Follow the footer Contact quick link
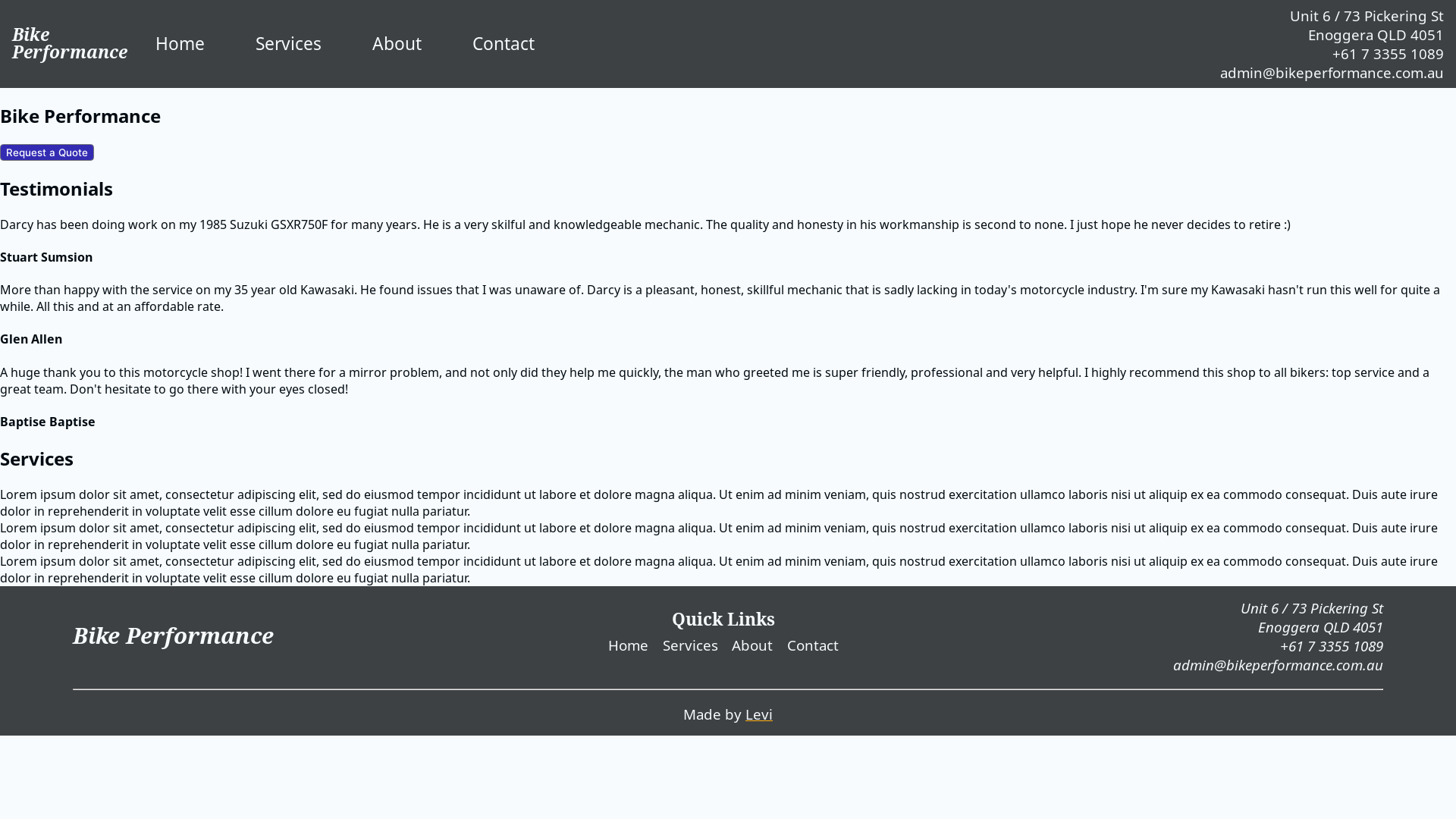The width and height of the screenshot is (1456, 819). click(813, 645)
